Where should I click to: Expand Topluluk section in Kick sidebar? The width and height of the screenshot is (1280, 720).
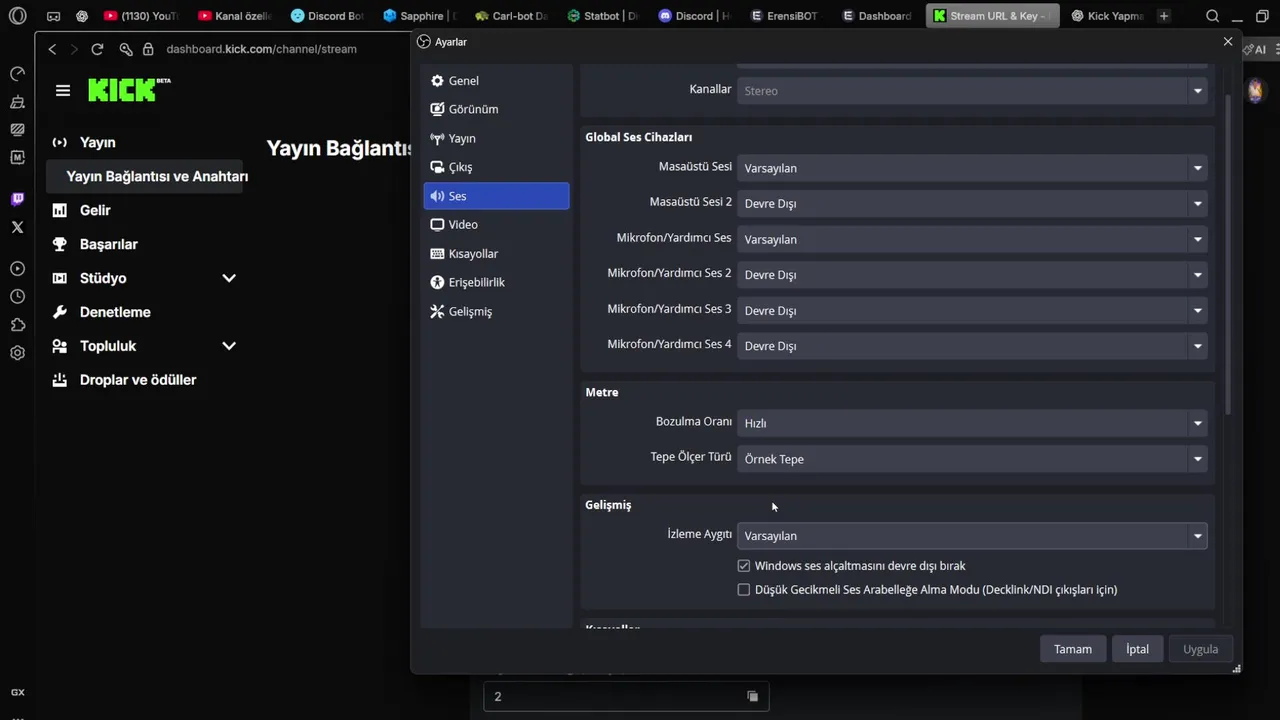(x=229, y=346)
